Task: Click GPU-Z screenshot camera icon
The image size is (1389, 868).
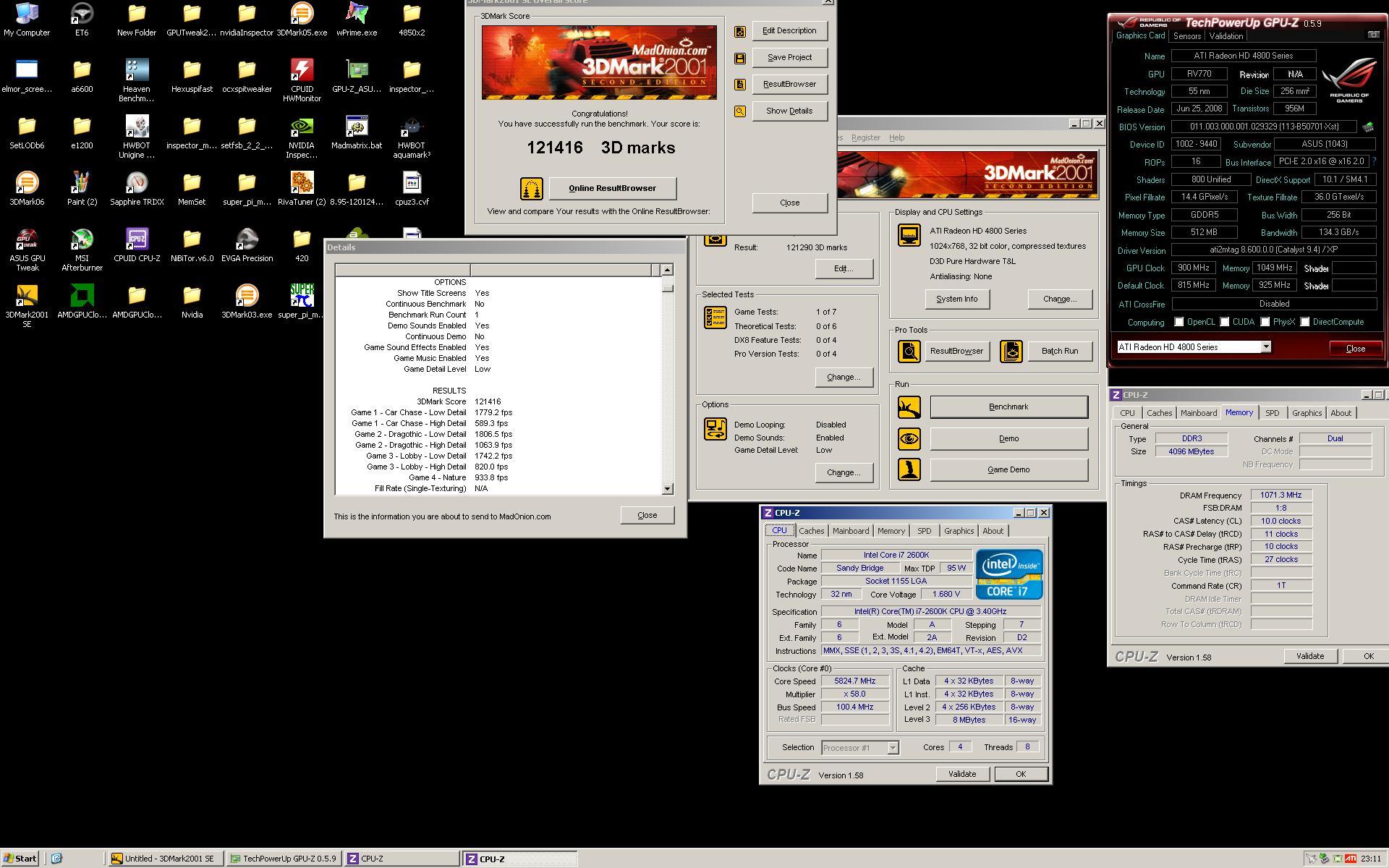Action: coord(1373,35)
